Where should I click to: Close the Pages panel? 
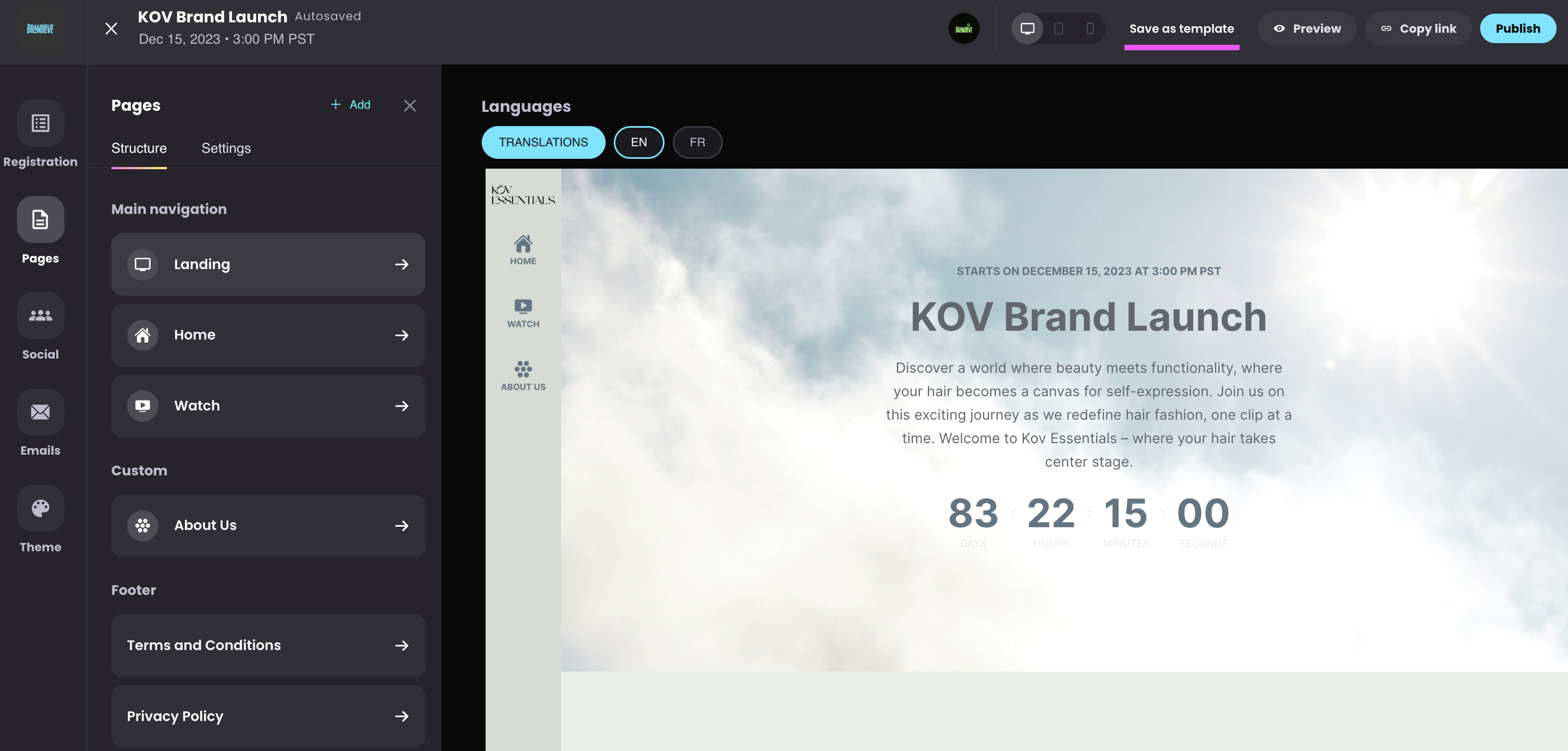[410, 105]
